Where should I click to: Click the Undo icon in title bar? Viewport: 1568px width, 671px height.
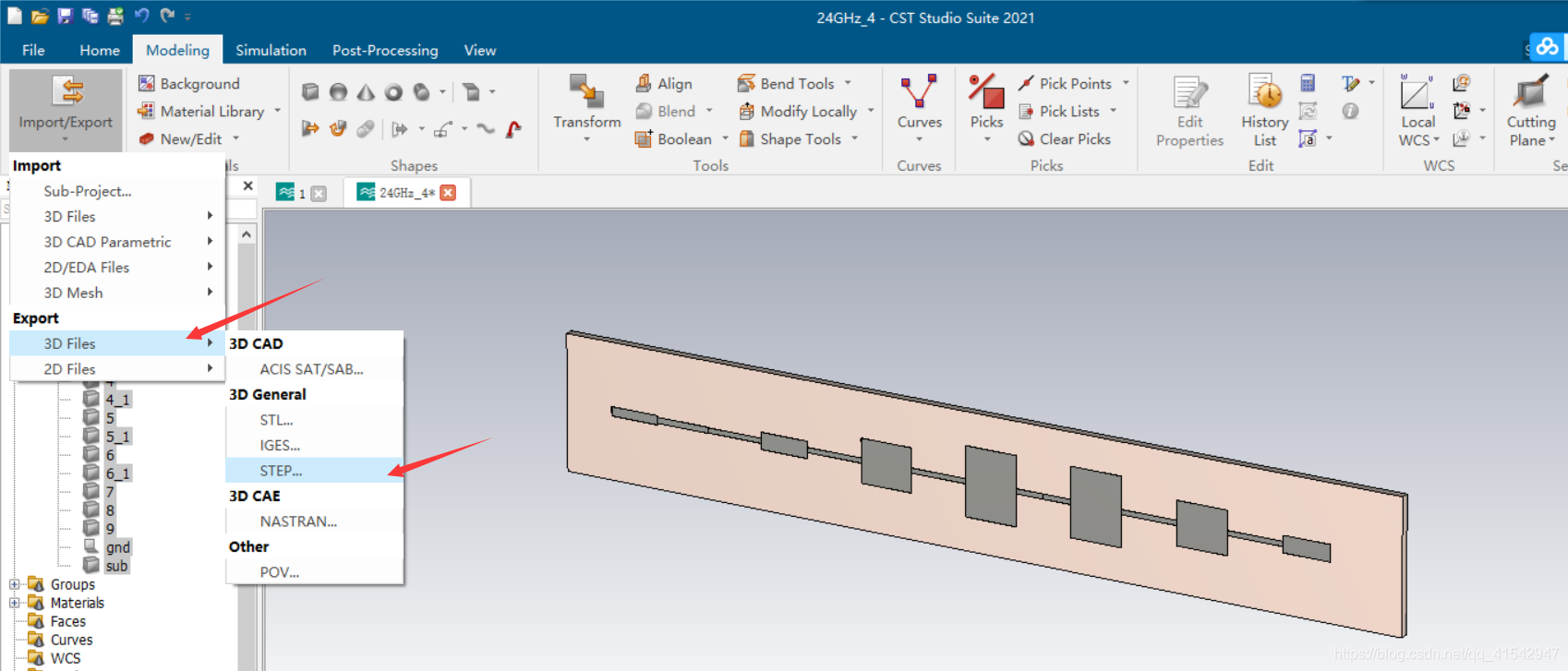[141, 16]
